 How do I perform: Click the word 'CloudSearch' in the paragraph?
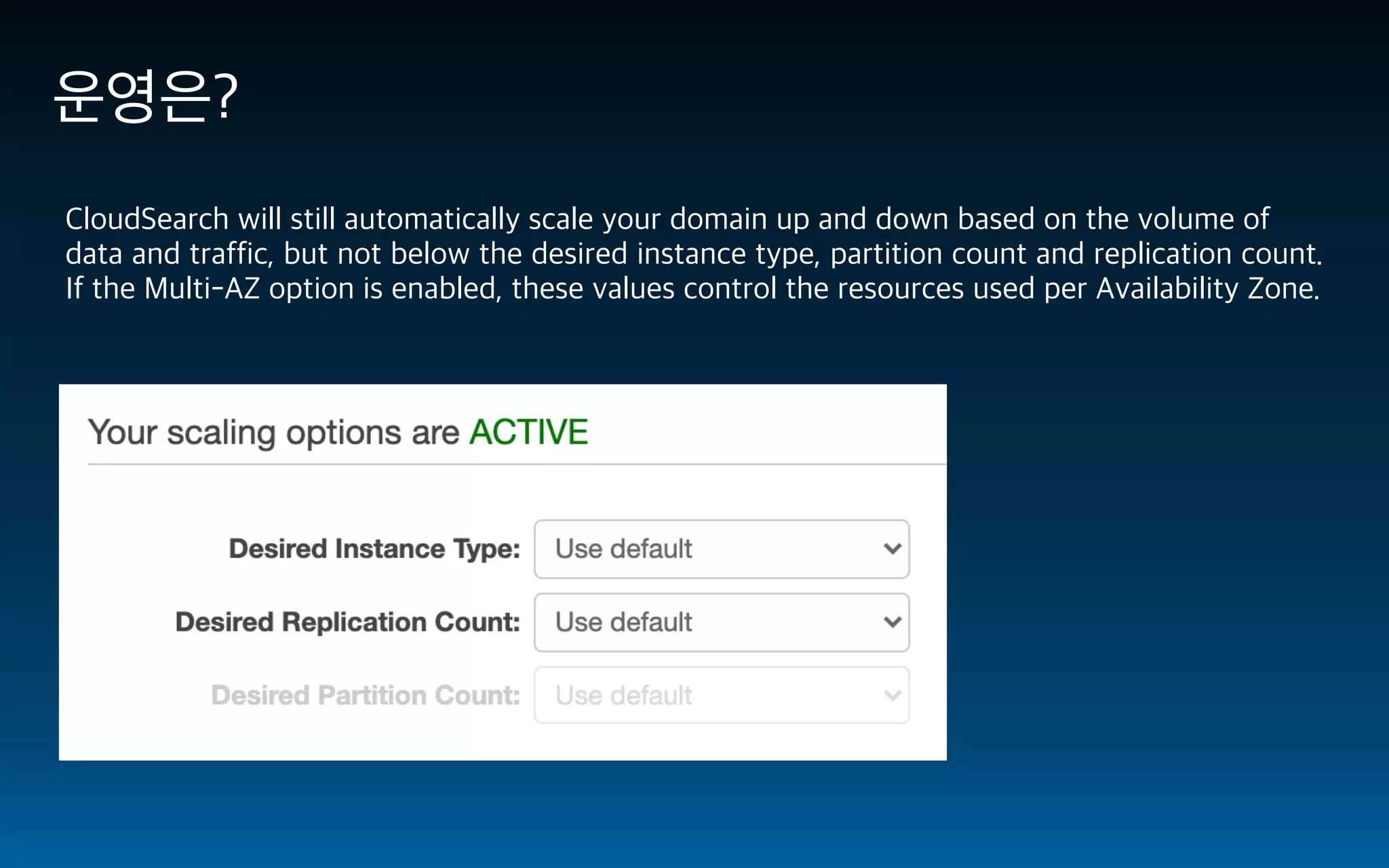(x=146, y=219)
